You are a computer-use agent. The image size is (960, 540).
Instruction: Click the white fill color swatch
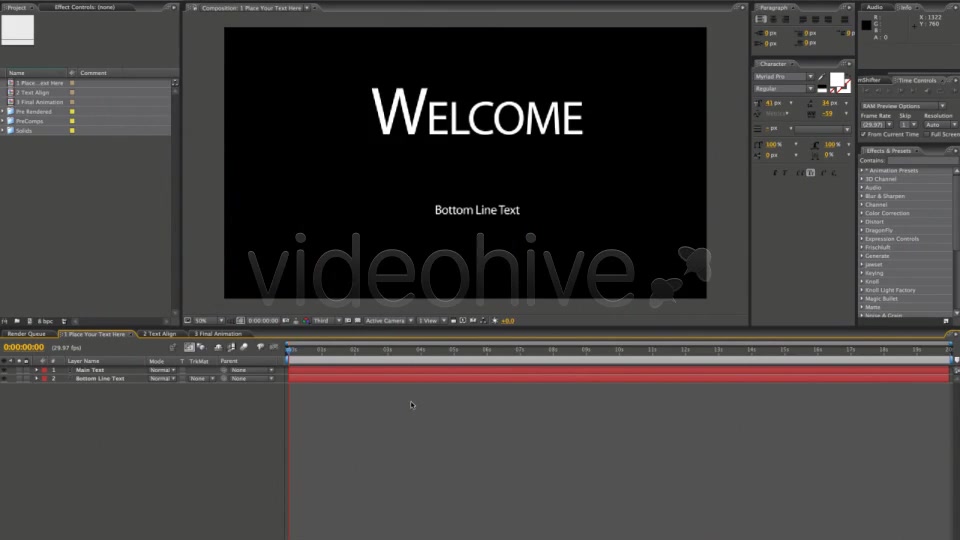click(837, 80)
